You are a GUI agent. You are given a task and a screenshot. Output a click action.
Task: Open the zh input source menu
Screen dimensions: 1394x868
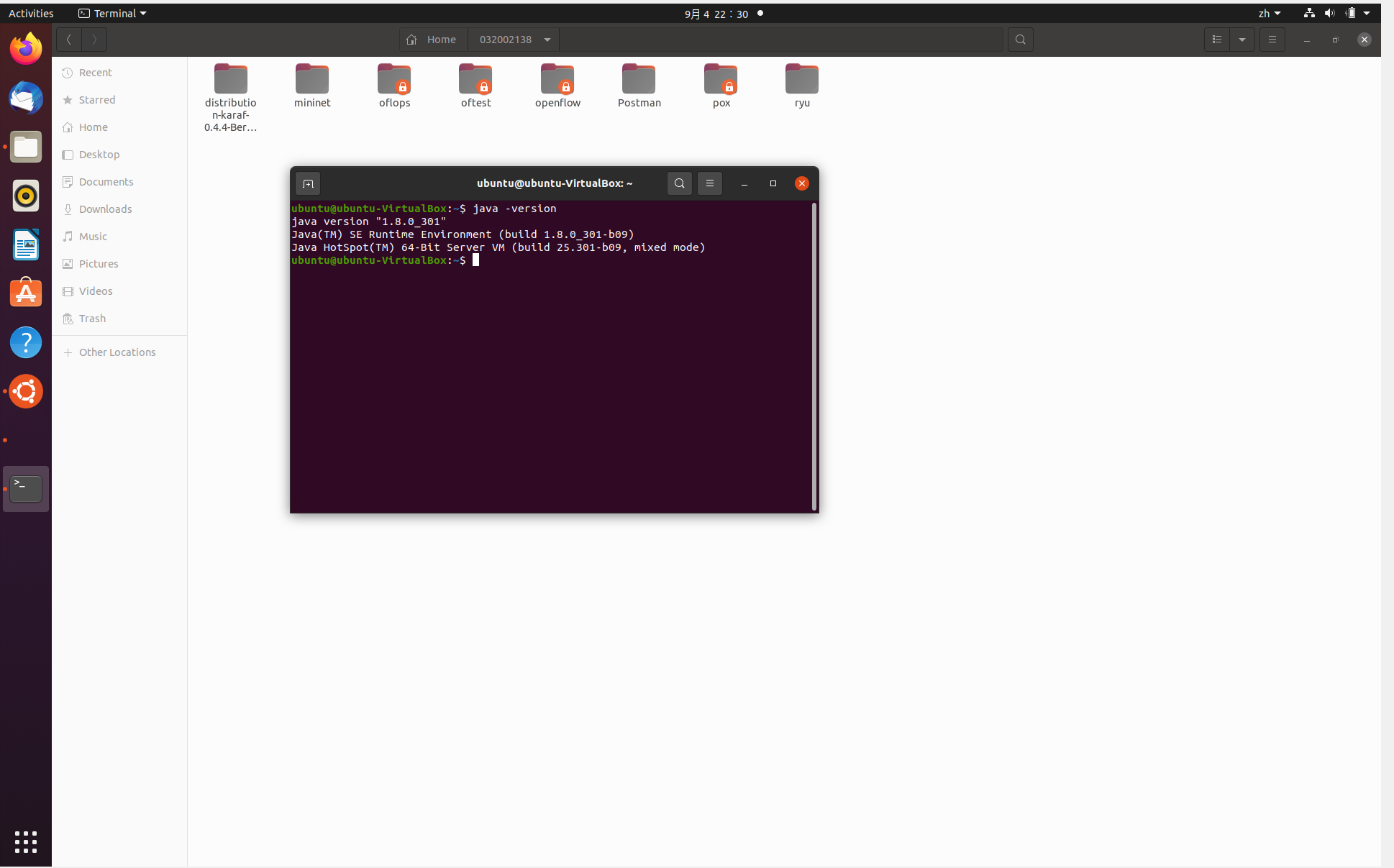tap(1270, 14)
